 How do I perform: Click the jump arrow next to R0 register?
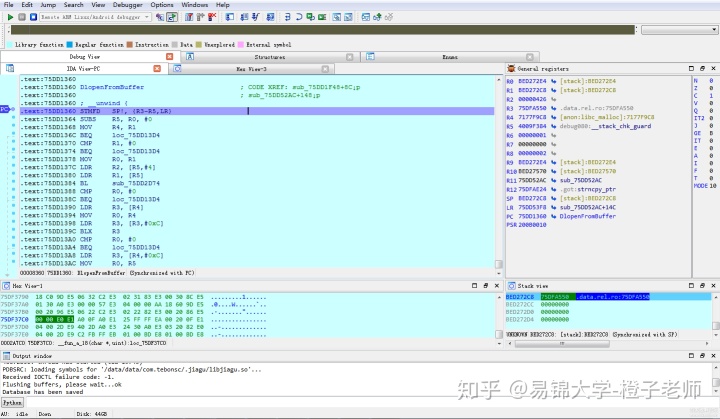(x=554, y=81)
